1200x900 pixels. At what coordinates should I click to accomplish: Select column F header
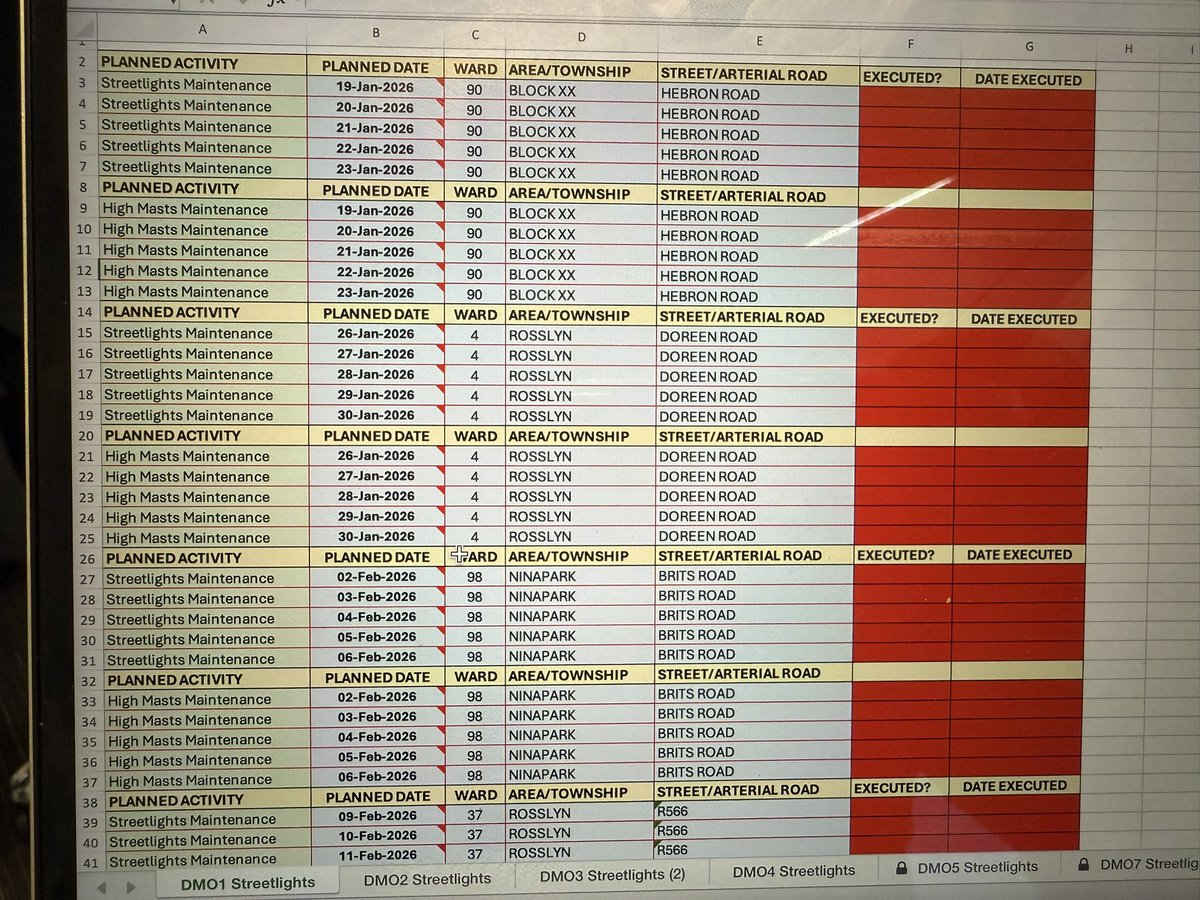910,44
